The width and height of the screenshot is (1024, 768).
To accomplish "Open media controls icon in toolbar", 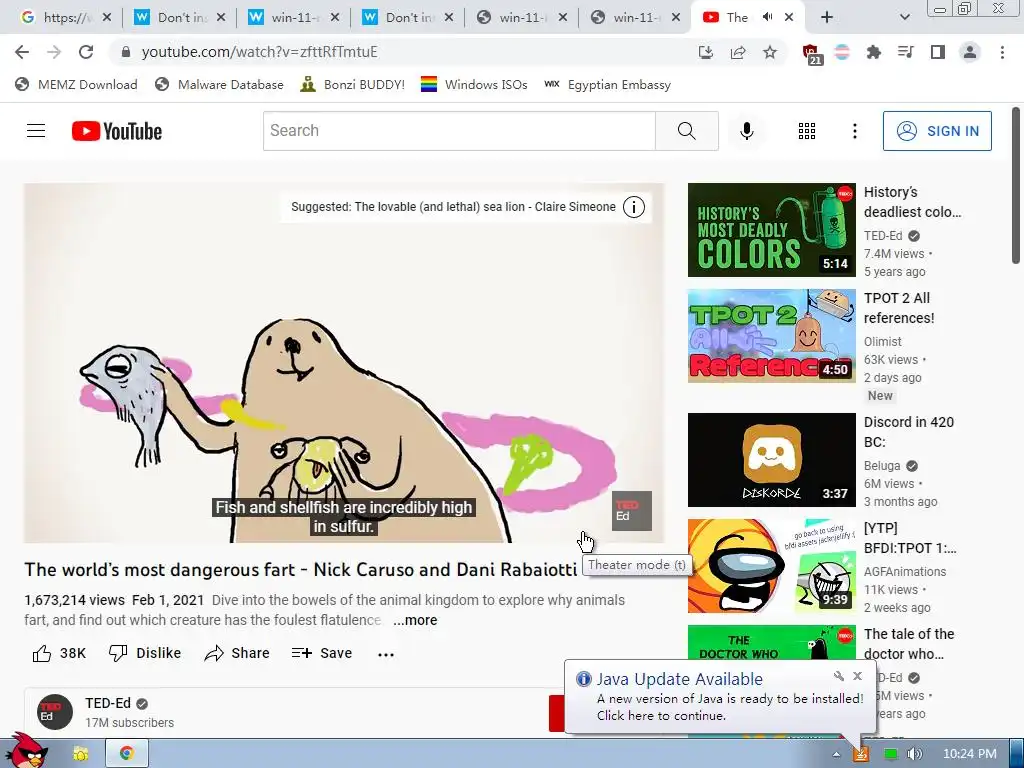I will coord(906,52).
